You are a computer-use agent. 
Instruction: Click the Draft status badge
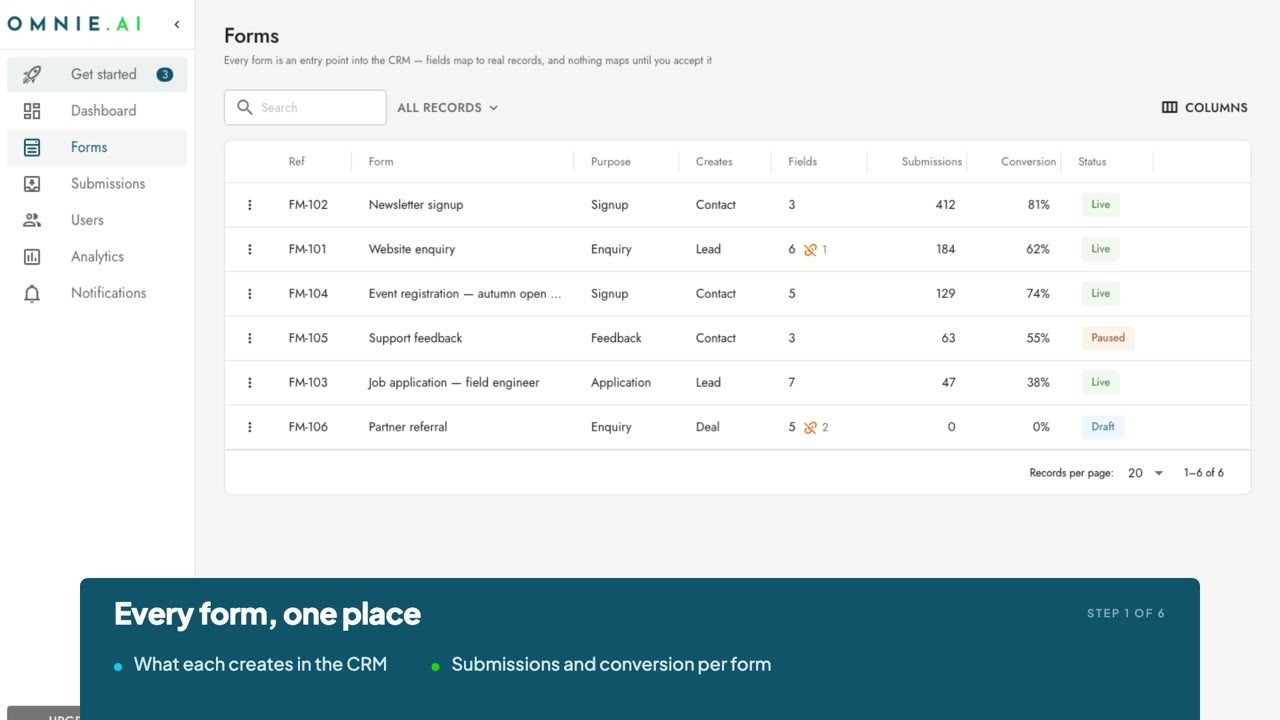click(1103, 427)
